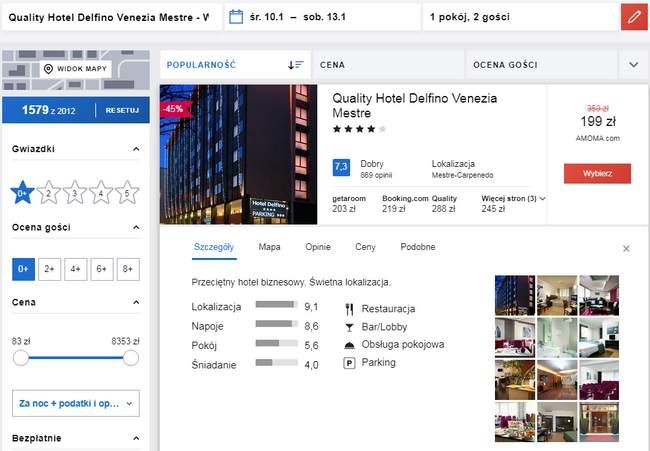650x451 pixels.
Task: Toggle the 0+ guest rating filter
Action: (x=23, y=268)
